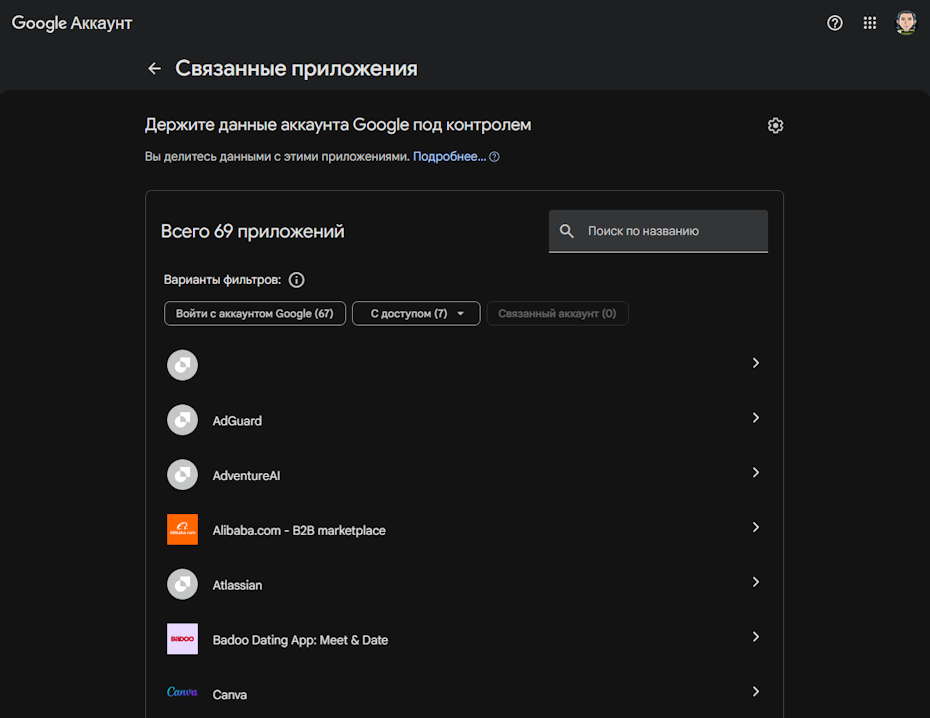Open the Alibaba.com B2B marketplace entry

pyautogui.click(x=464, y=529)
